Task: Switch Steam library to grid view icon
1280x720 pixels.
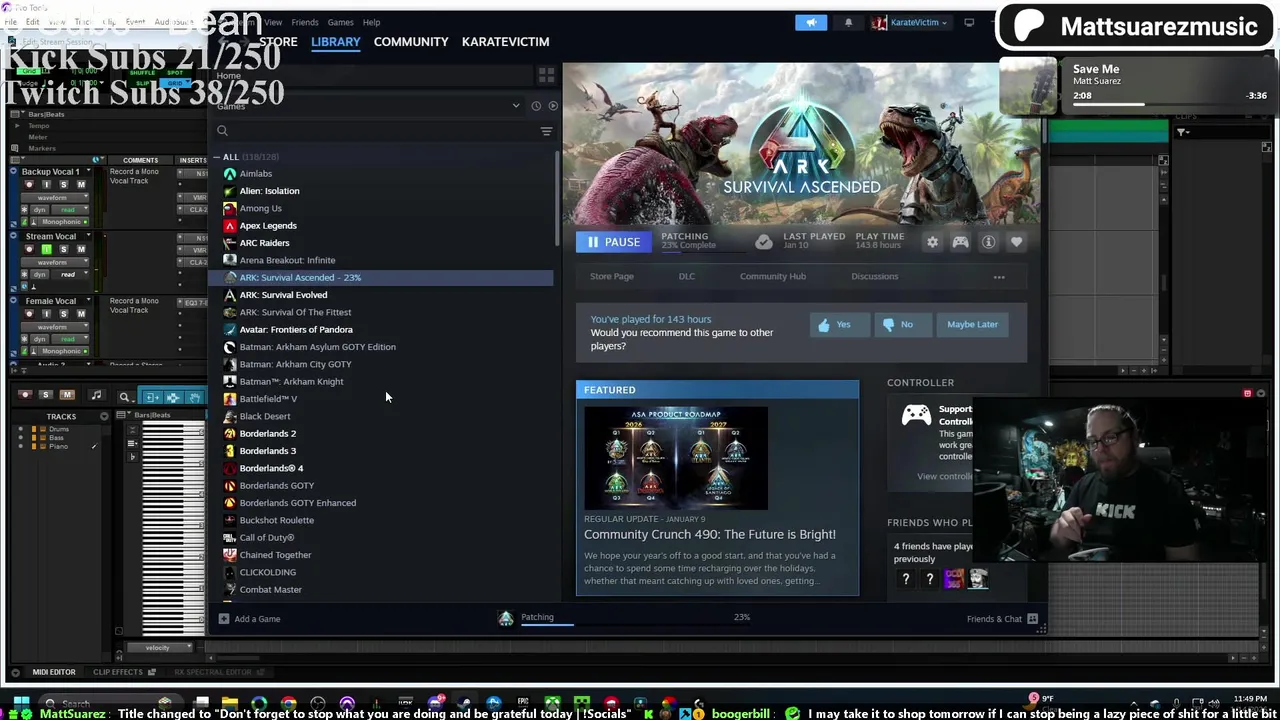Action: tap(546, 75)
